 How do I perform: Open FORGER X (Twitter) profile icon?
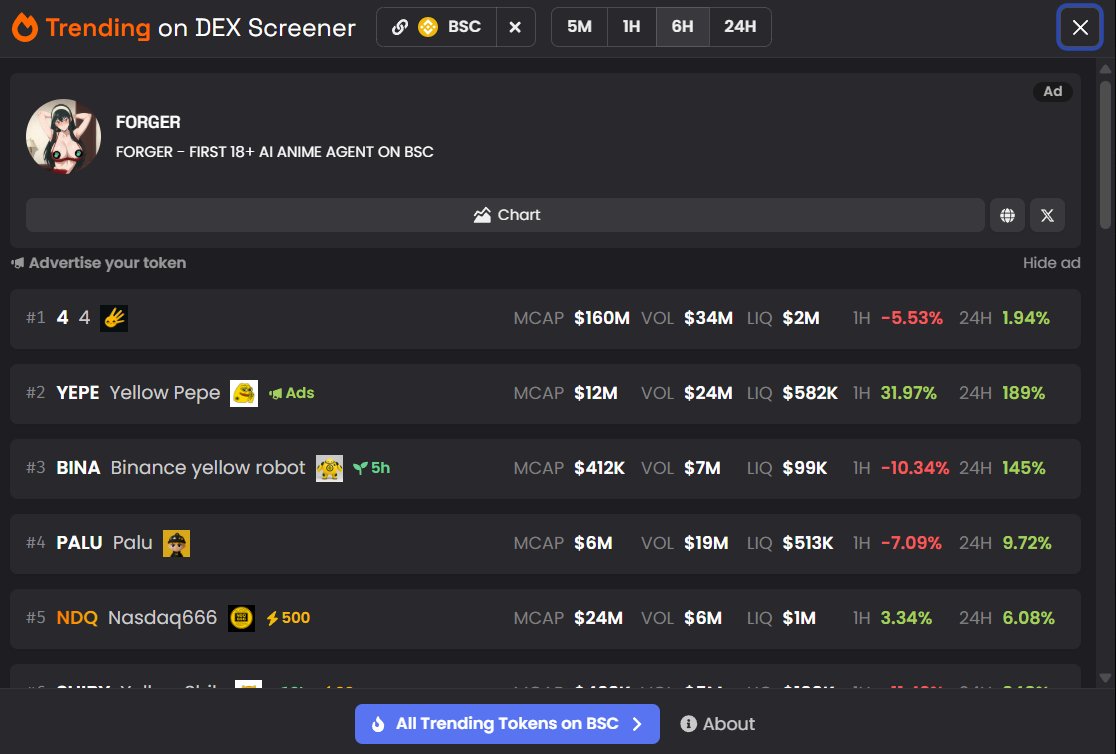pos(1047,215)
